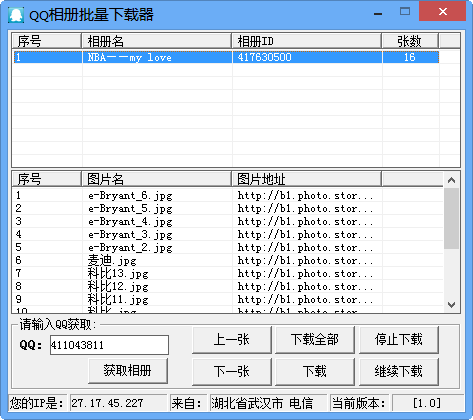Screen dimensions: 473x420
Task: Click IP address field 27.17.45.227
Action: (x=119, y=403)
